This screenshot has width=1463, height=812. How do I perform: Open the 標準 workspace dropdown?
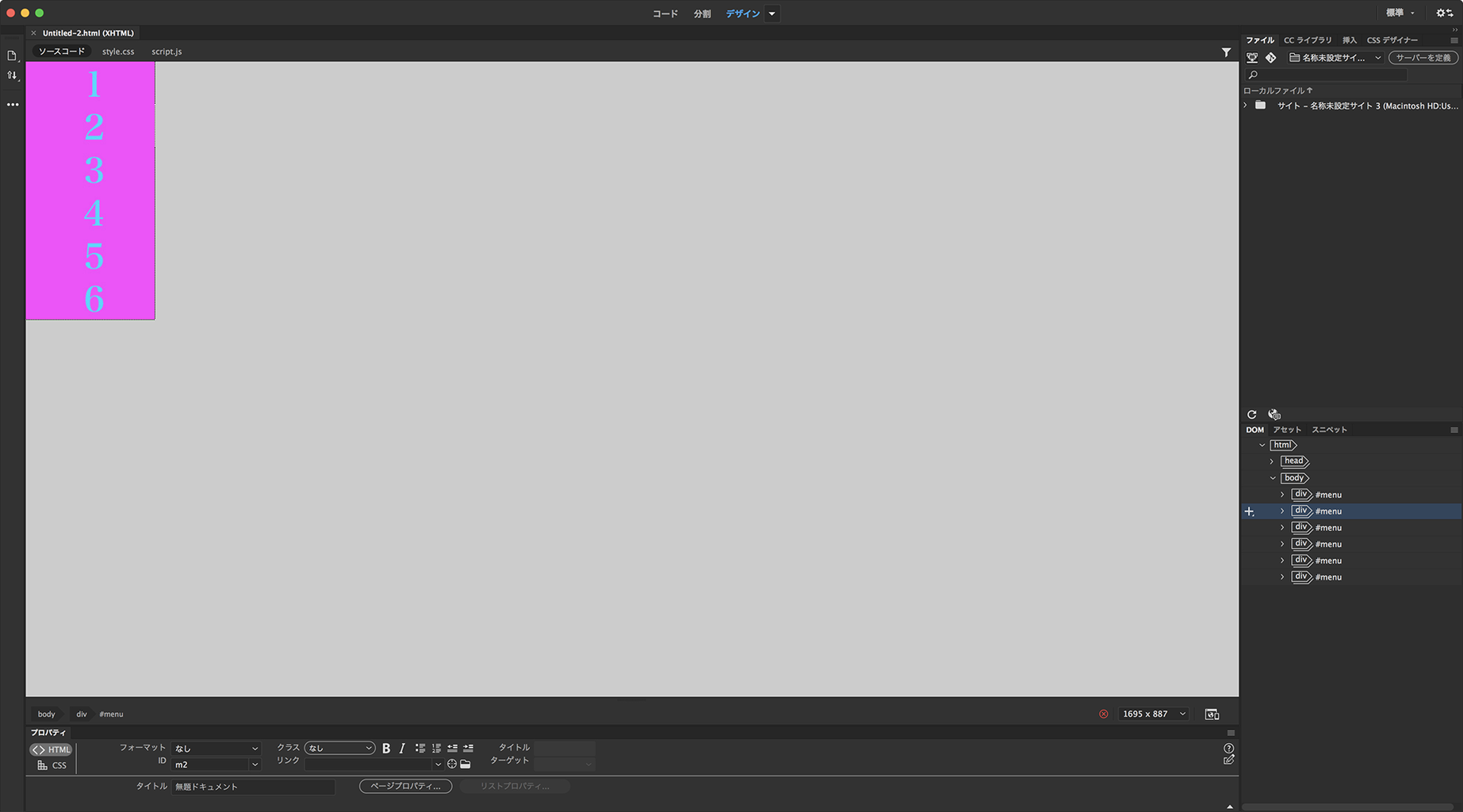point(1400,13)
